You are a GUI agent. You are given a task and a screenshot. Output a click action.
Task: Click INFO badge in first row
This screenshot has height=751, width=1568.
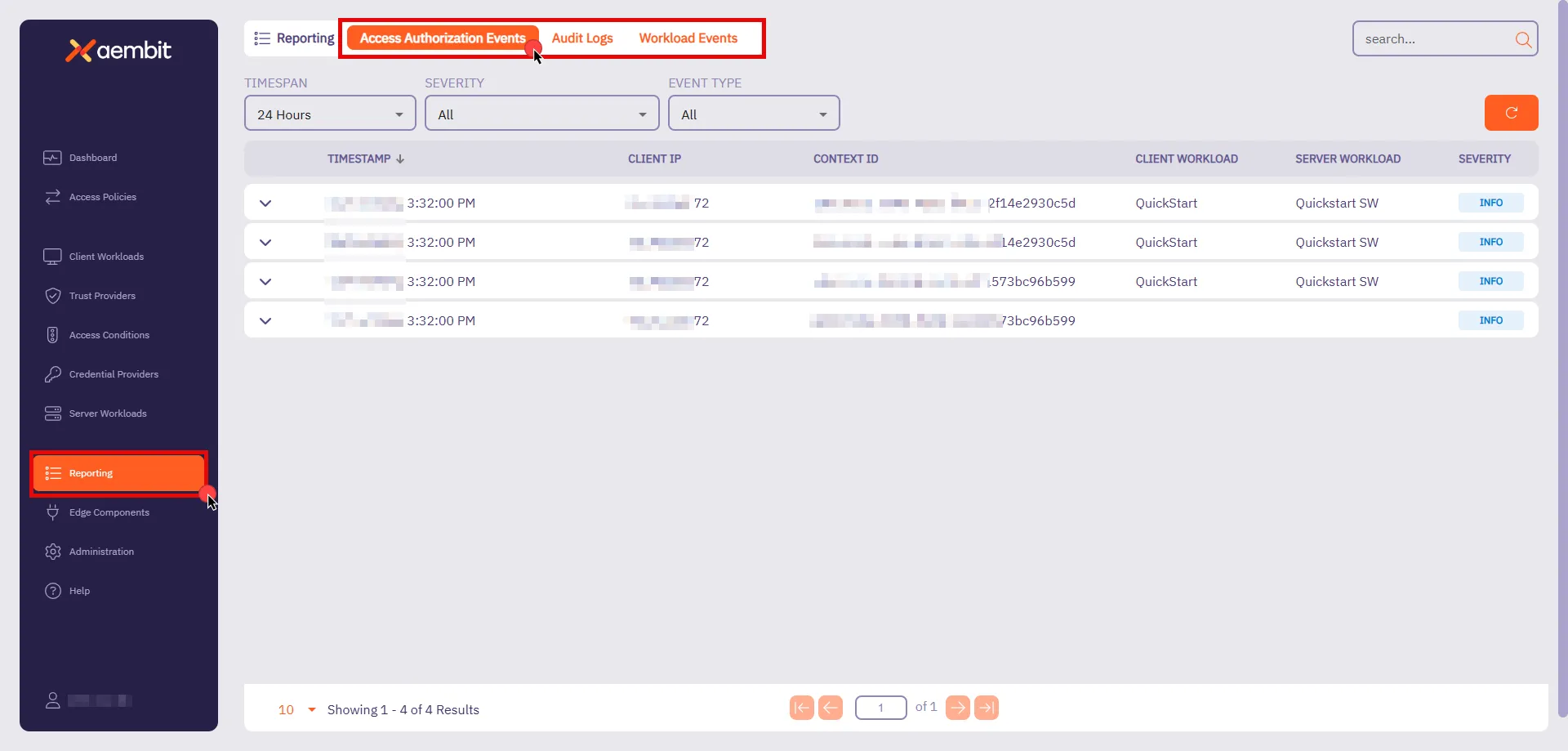click(1490, 203)
